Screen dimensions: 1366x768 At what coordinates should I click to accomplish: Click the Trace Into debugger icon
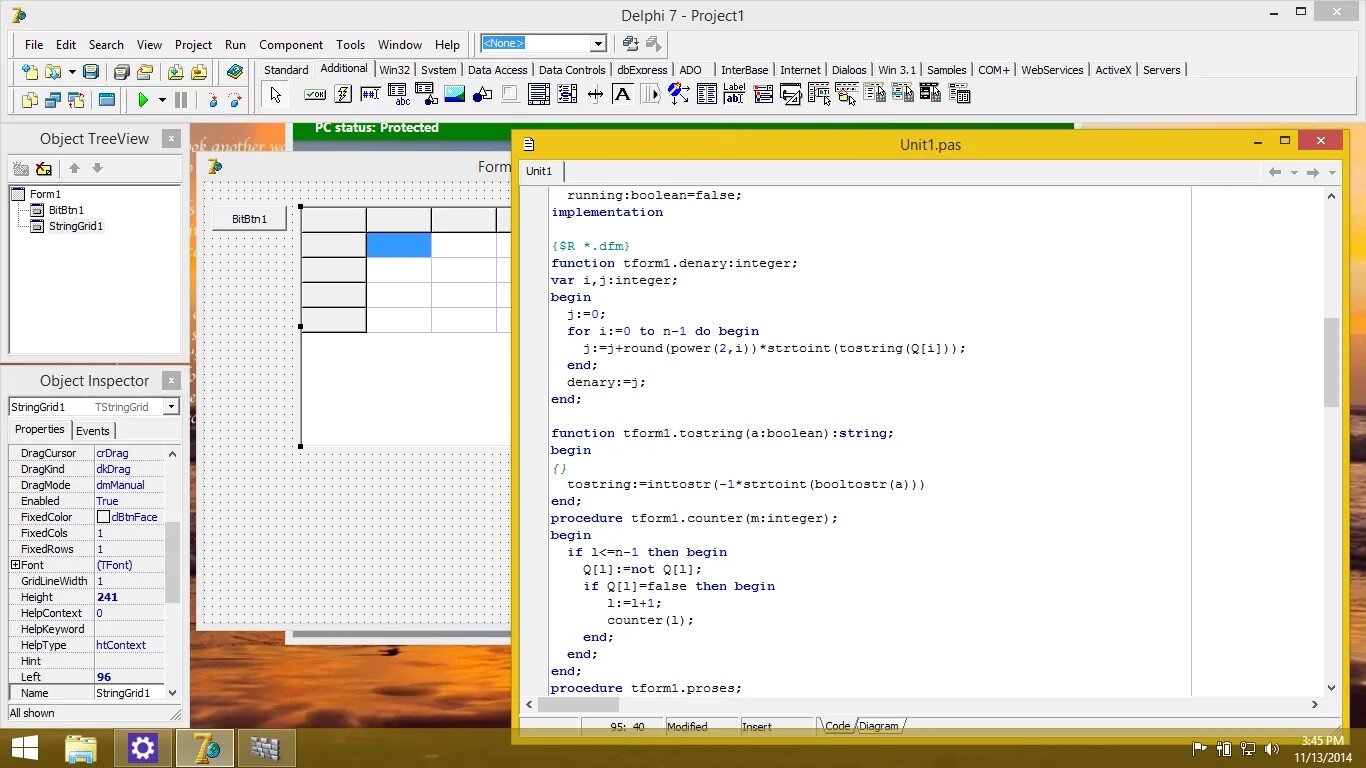tap(212, 100)
